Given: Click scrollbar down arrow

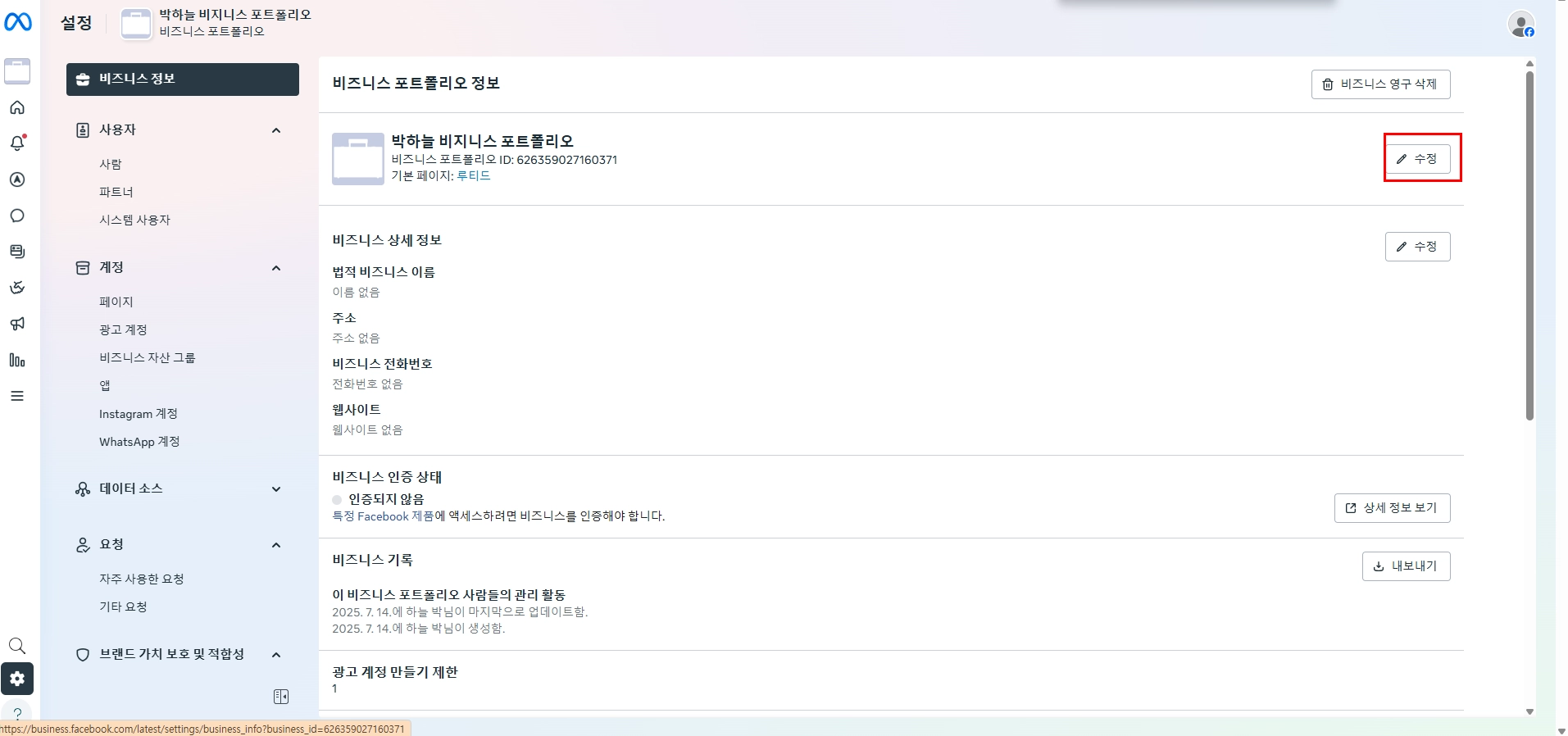Looking at the screenshot, I should (x=1529, y=711).
